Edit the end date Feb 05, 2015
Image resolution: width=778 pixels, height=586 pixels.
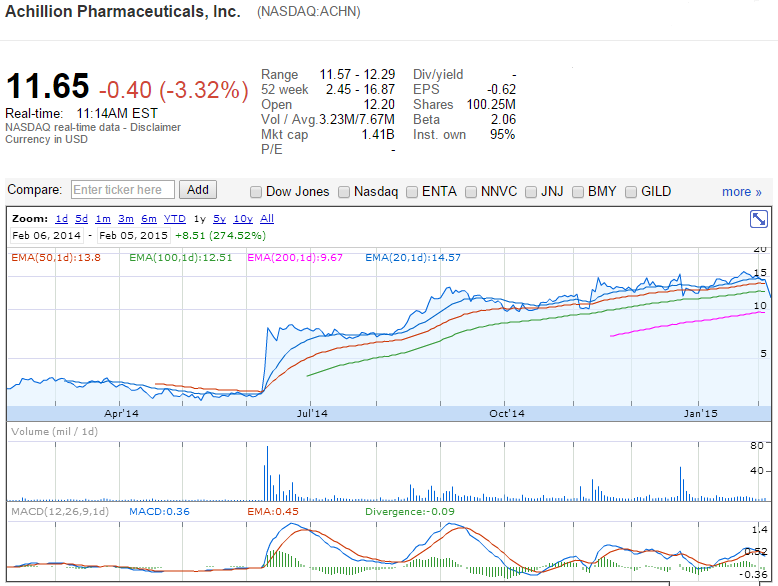(133, 235)
